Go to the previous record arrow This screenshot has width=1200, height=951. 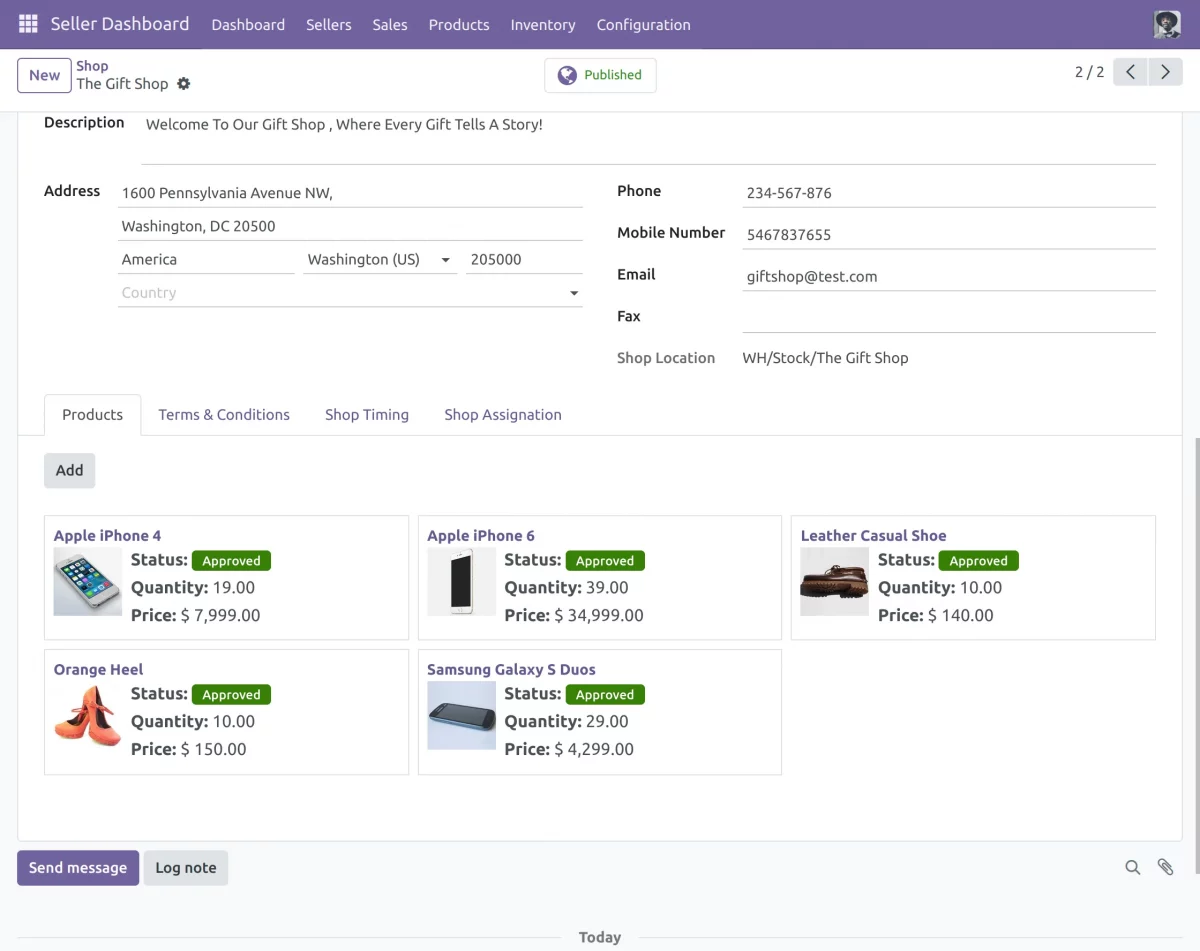pyautogui.click(x=1130, y=72)
